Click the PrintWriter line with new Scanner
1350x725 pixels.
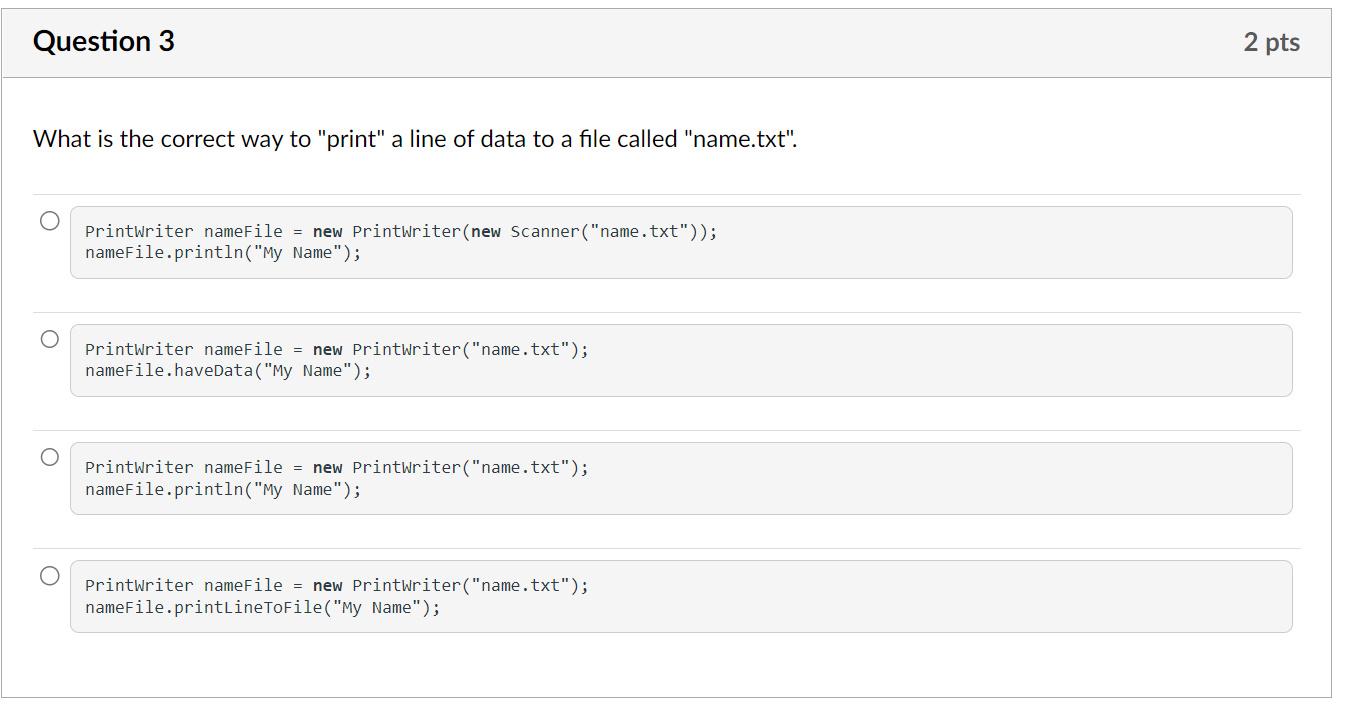click(x=400, y=232)
